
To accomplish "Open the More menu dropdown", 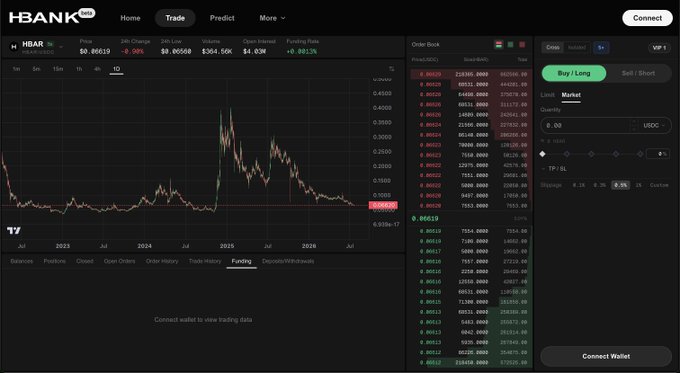I will pos(272,18).
